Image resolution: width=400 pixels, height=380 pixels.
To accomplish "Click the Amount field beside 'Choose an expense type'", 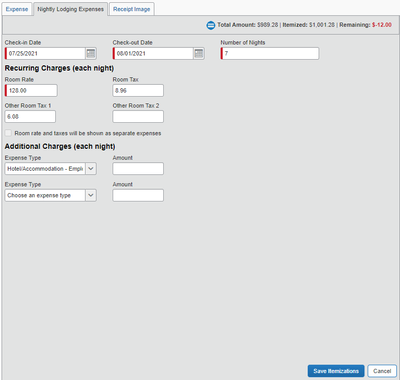I will (x=138, y=195).
